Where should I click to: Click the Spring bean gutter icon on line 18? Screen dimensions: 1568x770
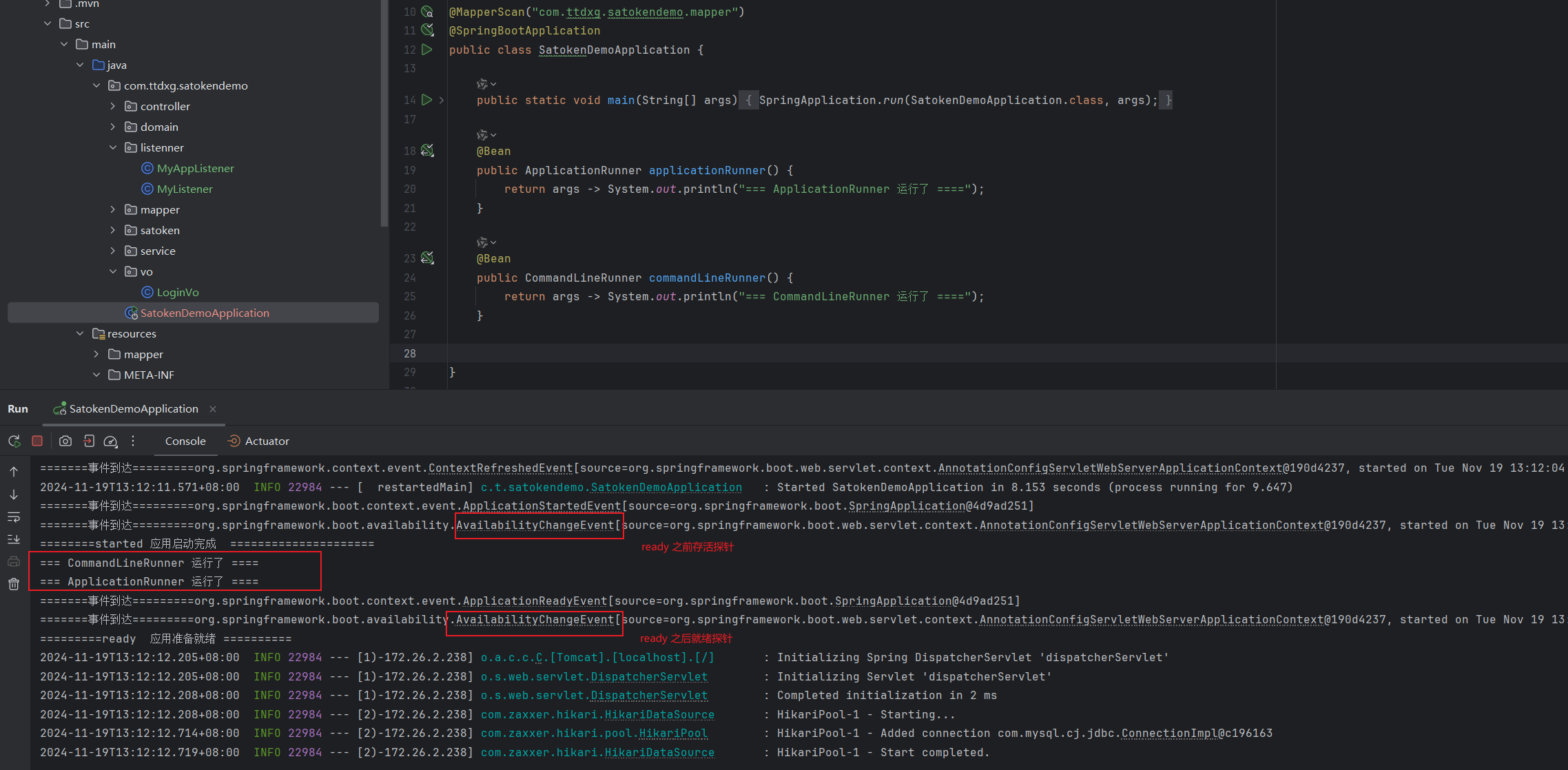pyautogui.click(x=428, y=150)
